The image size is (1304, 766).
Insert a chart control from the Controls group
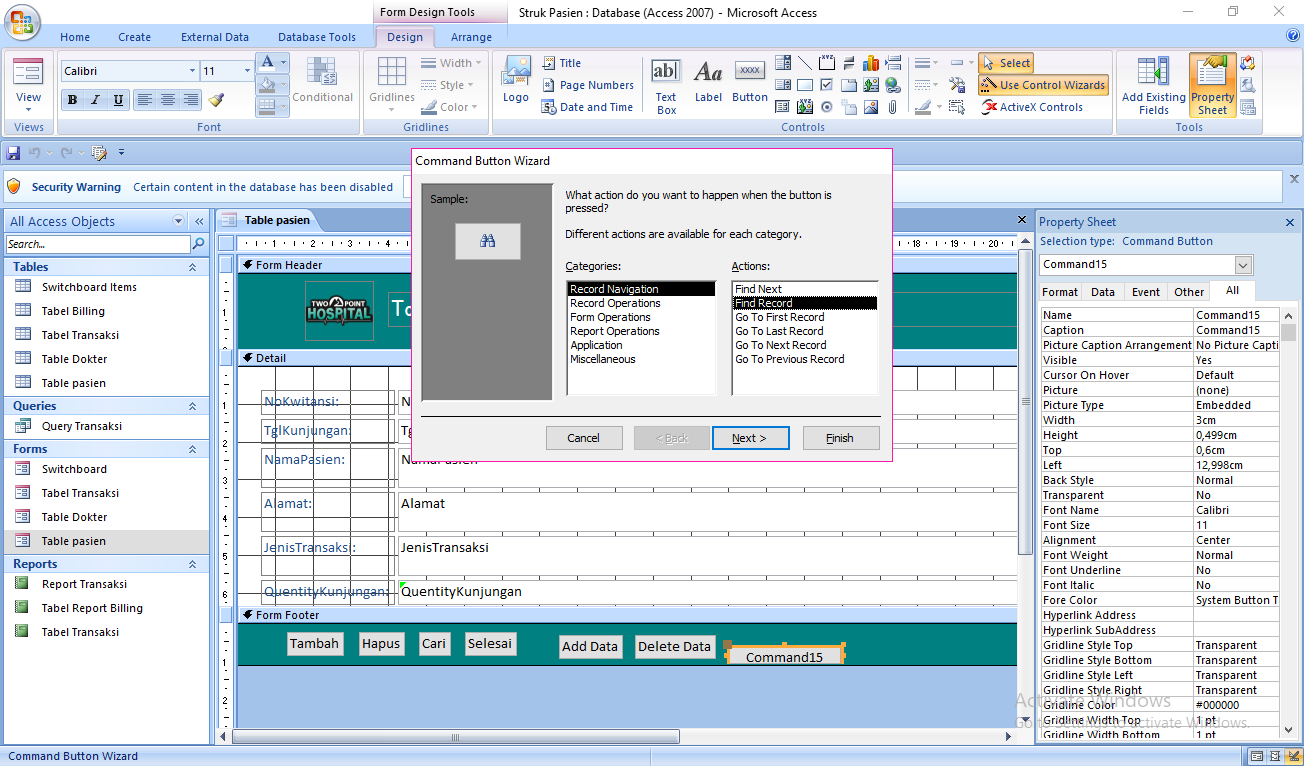(871, 62)
